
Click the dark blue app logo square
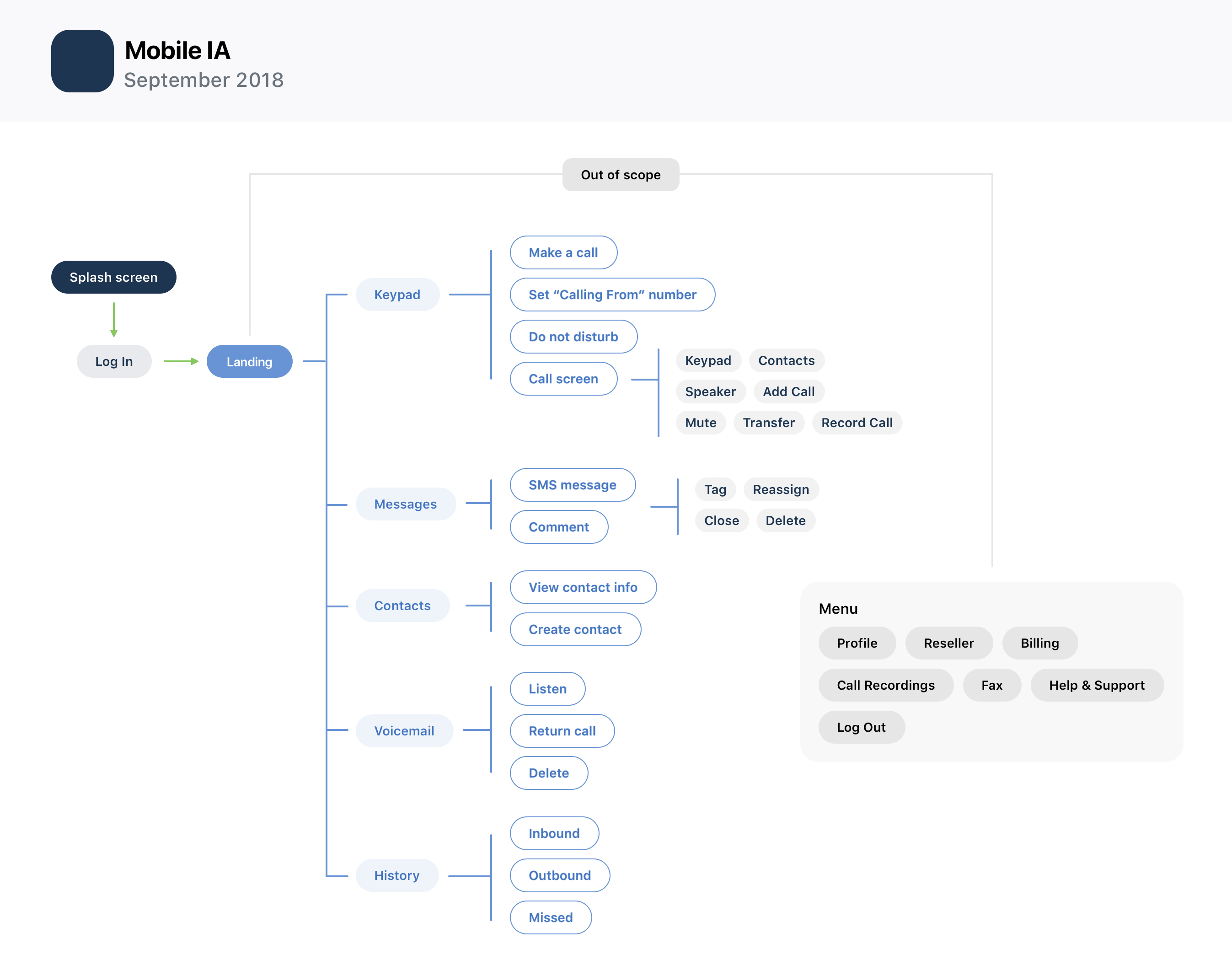click(82, 61)
